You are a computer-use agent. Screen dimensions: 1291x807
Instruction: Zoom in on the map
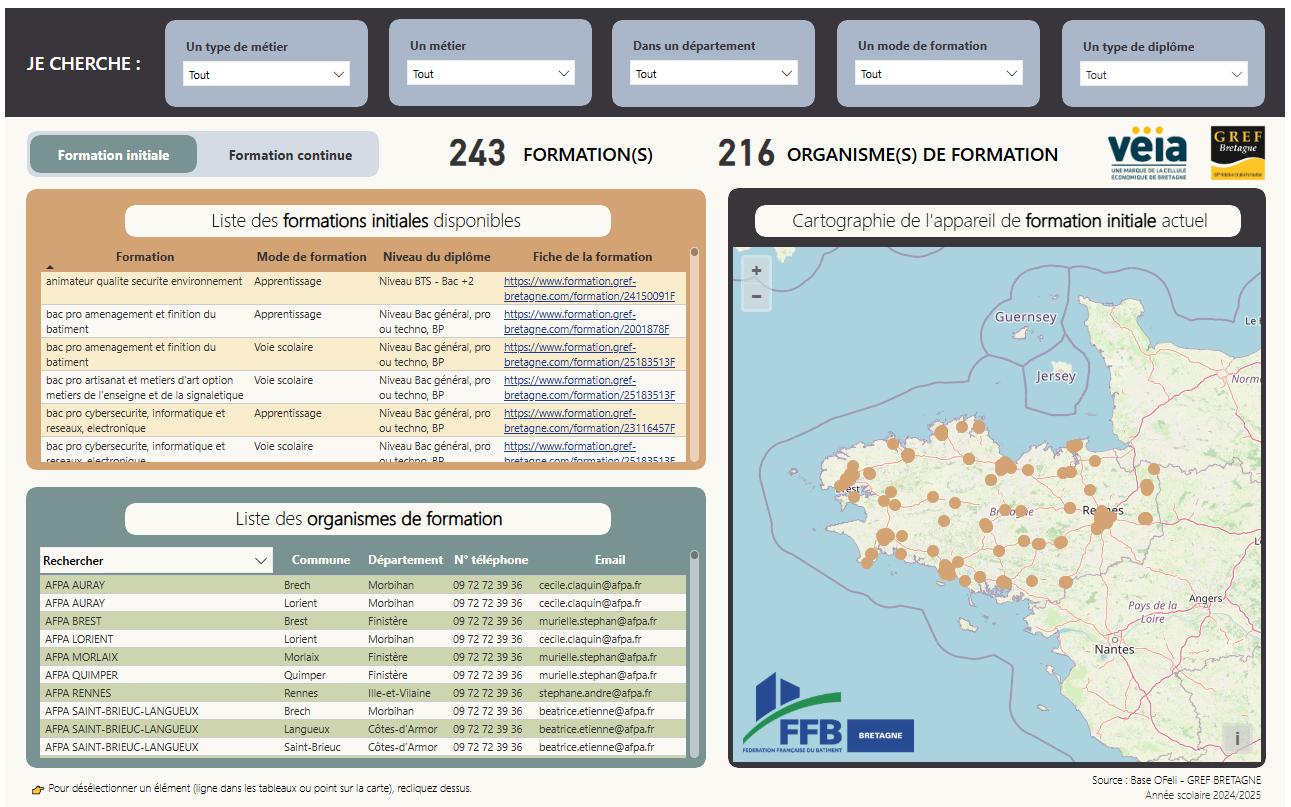756,271
